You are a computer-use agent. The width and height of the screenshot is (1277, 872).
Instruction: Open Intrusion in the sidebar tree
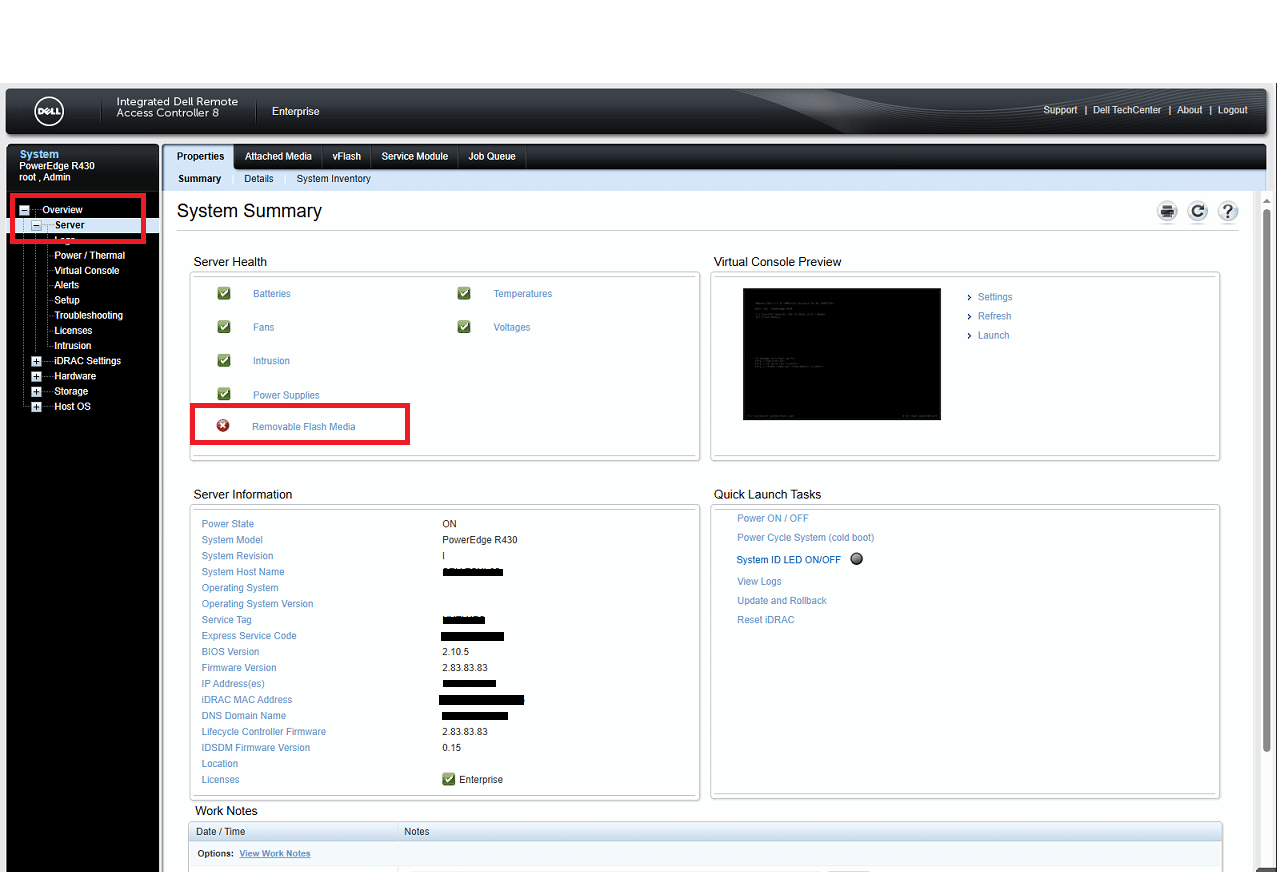point(72,346)
